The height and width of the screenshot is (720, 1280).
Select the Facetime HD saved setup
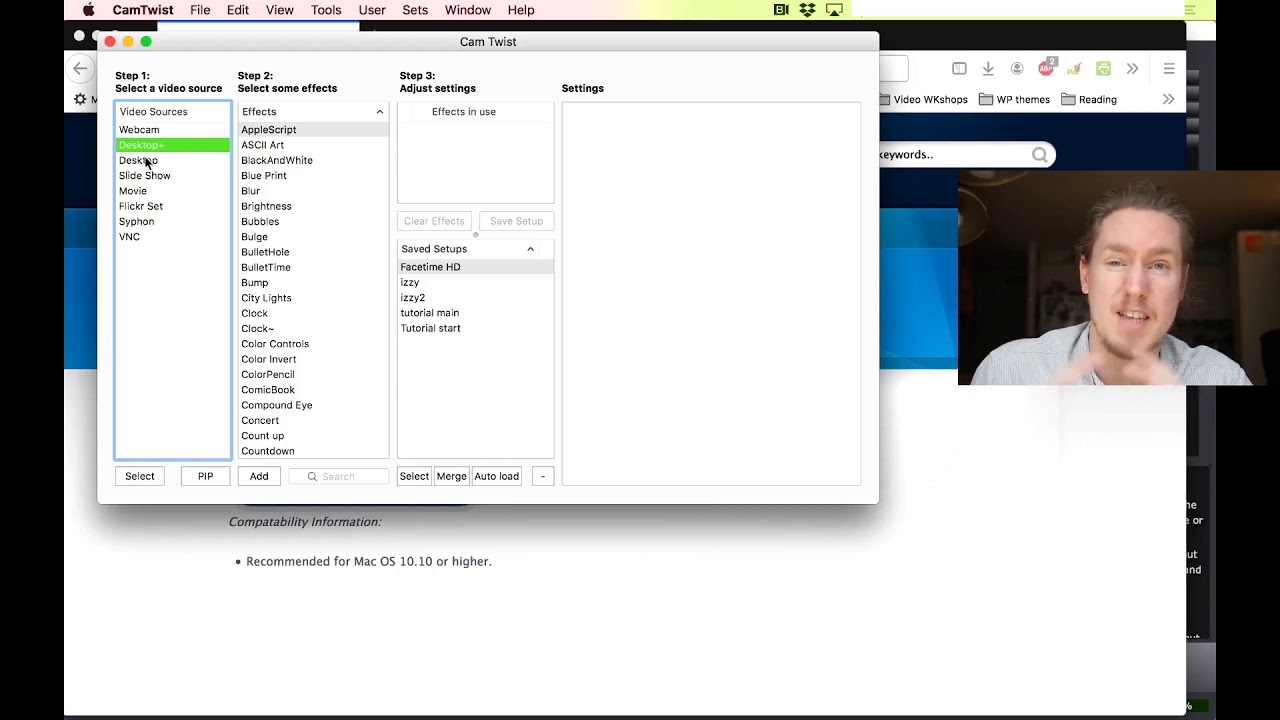click(475, 267)
